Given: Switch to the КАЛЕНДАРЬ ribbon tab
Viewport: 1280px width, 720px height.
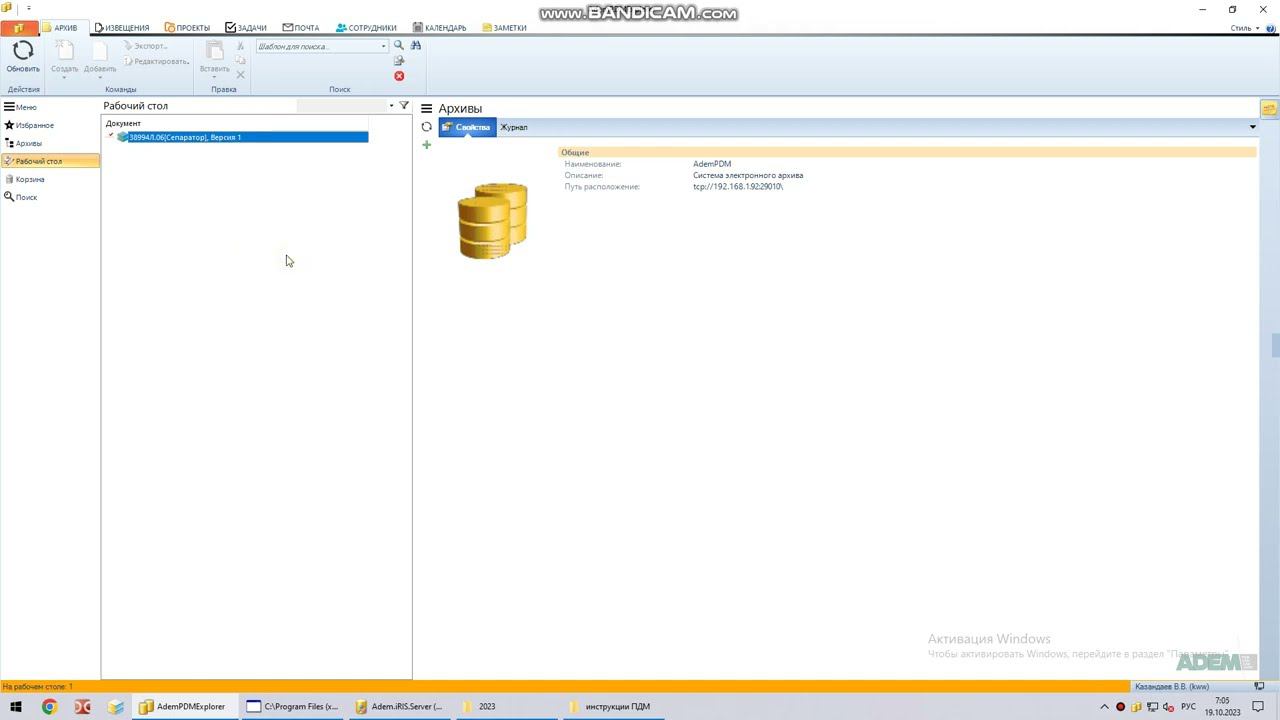Looking at the screenshot, I should 439,28.
